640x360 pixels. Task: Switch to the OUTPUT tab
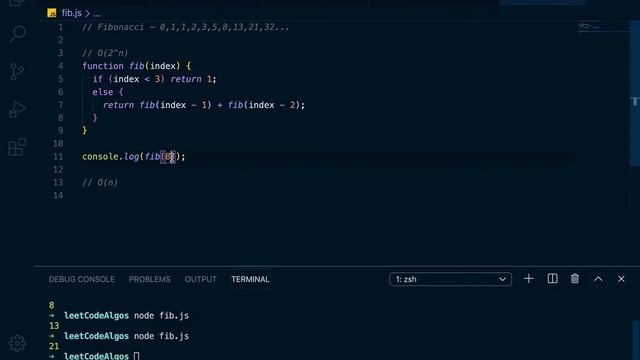(200, 279)
